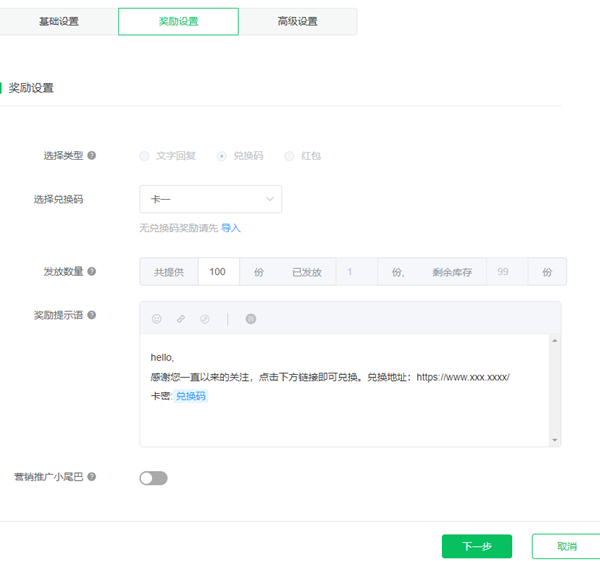Click help icon next to 奖励提示语
The height and width of the screenshot is (561, 600).
click(x=91, y=315)
